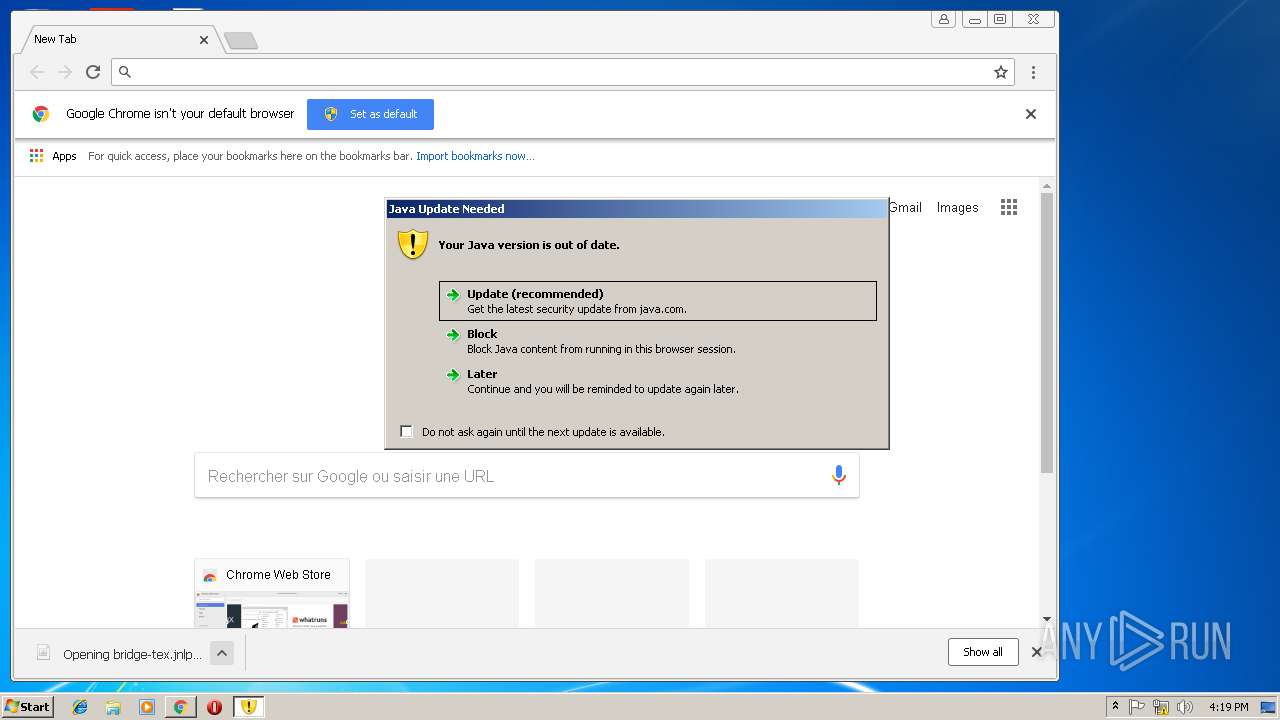Select the Java Update taskbar button
The image size is (1280, 720).
click(x=248, y=707)
